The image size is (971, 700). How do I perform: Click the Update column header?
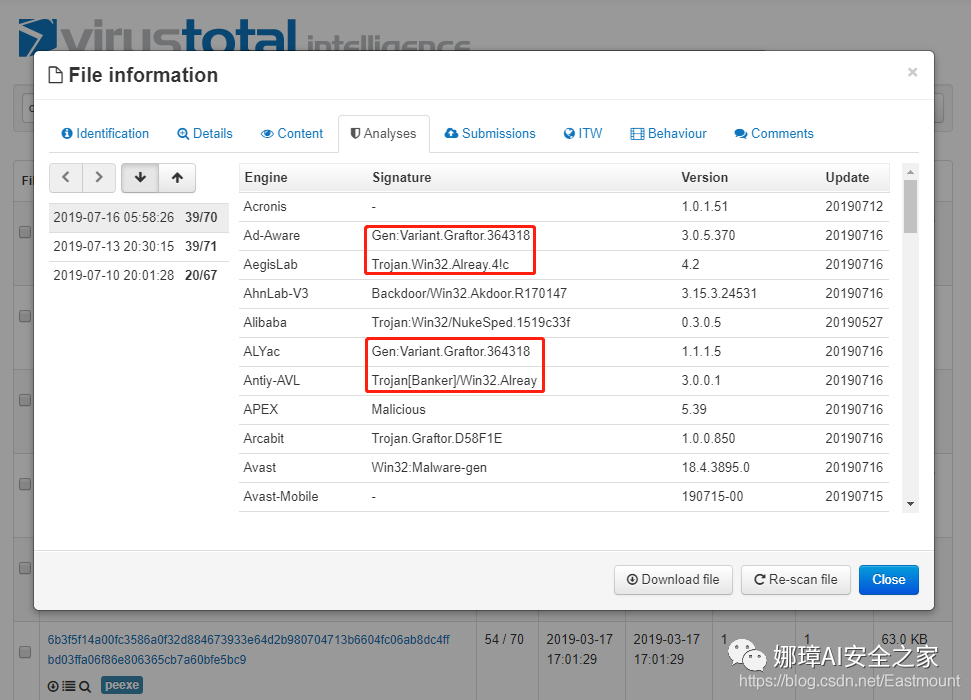(x=847, y=178)
